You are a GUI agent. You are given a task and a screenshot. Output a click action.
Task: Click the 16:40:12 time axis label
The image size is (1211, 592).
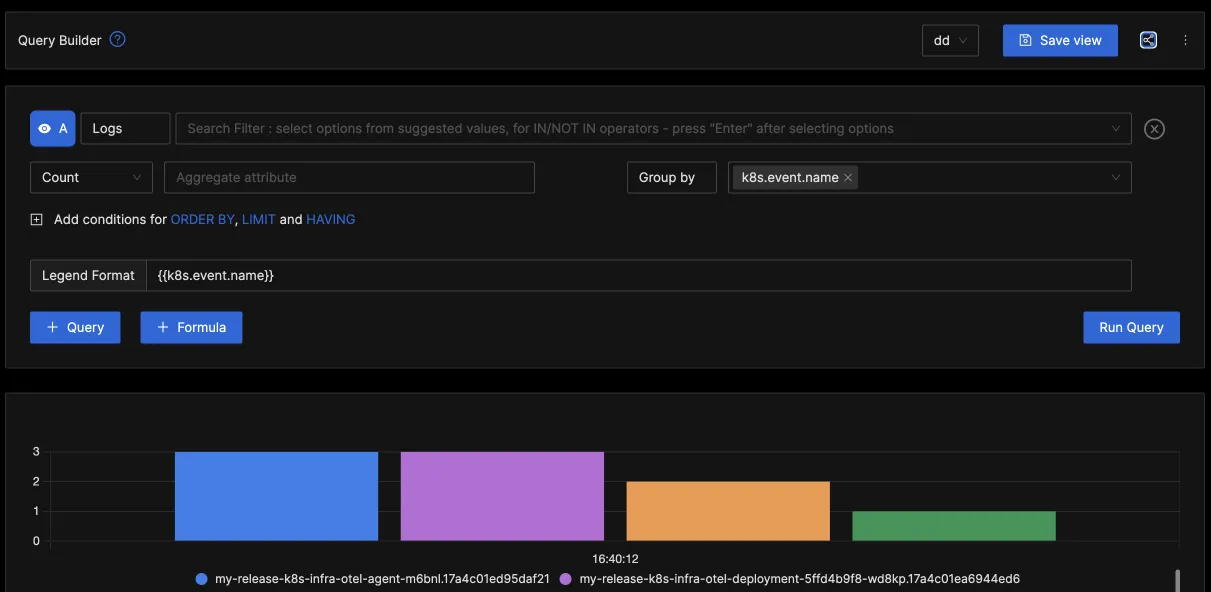(615, 559)
